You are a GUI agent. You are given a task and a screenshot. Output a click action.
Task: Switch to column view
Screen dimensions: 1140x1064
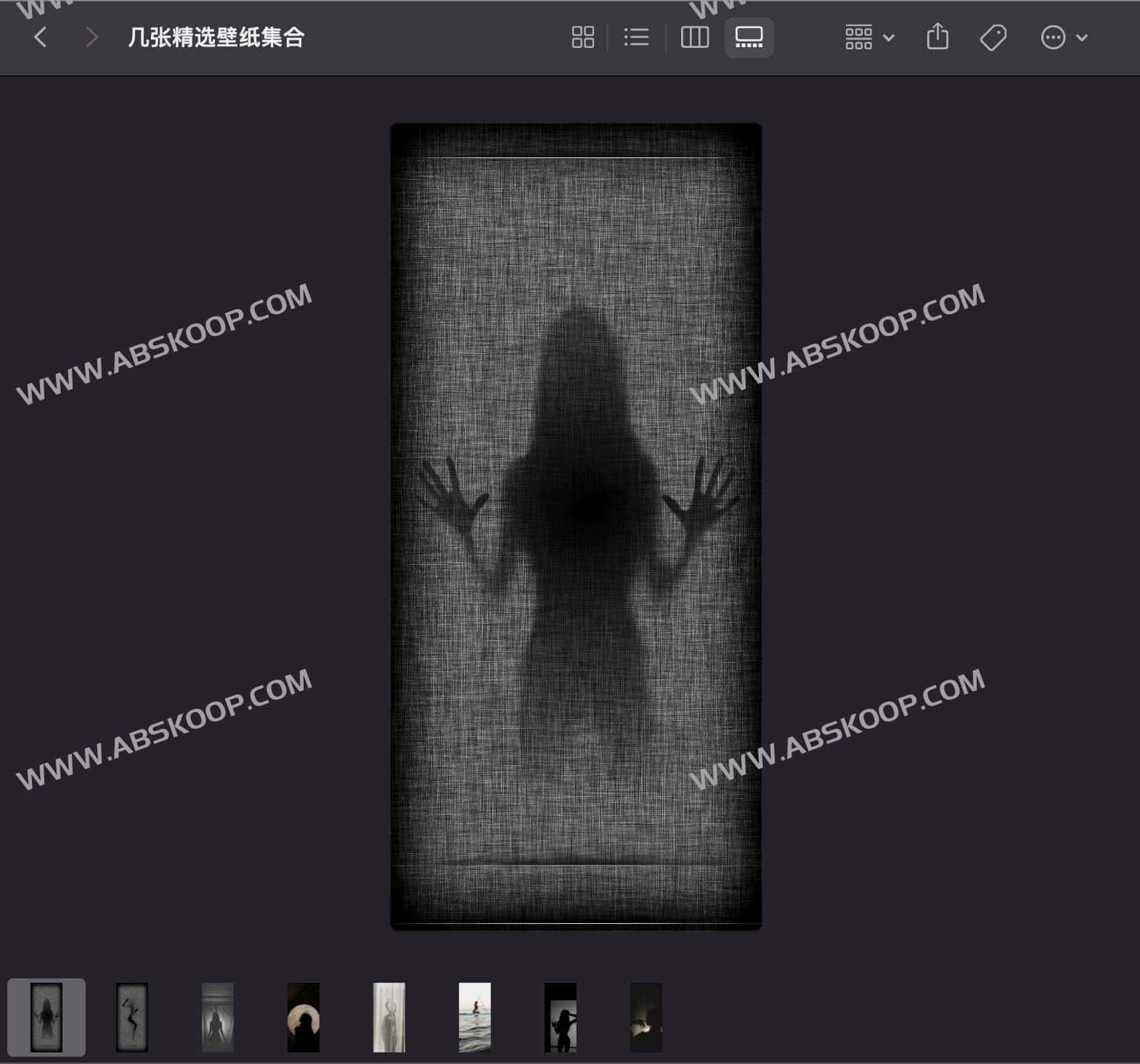(694, 37)
